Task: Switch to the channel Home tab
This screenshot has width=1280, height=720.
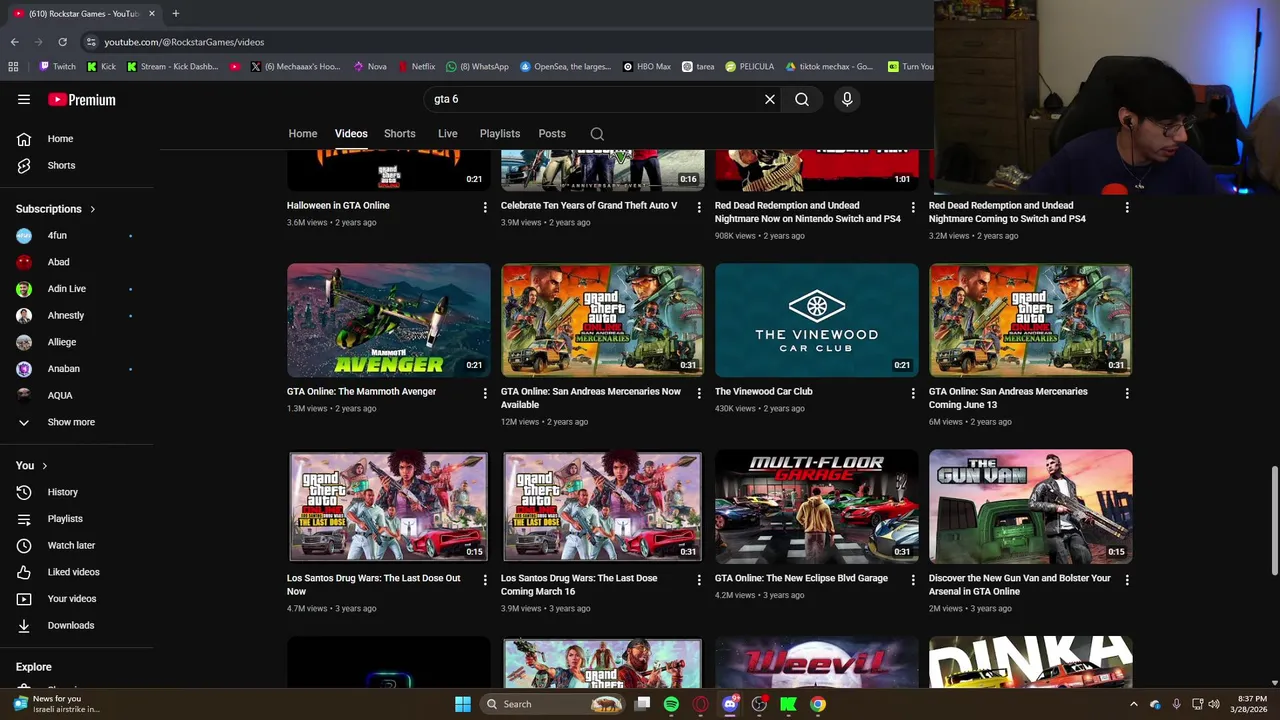Action: pos(303,134)
